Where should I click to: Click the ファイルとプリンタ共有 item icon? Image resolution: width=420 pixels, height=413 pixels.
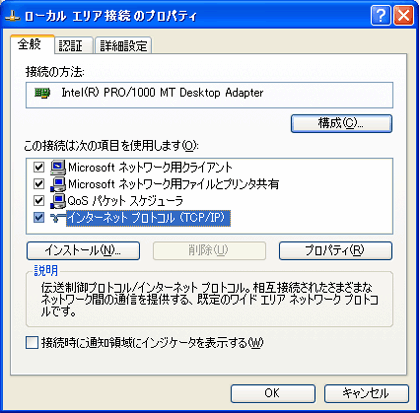pos(58,184)
